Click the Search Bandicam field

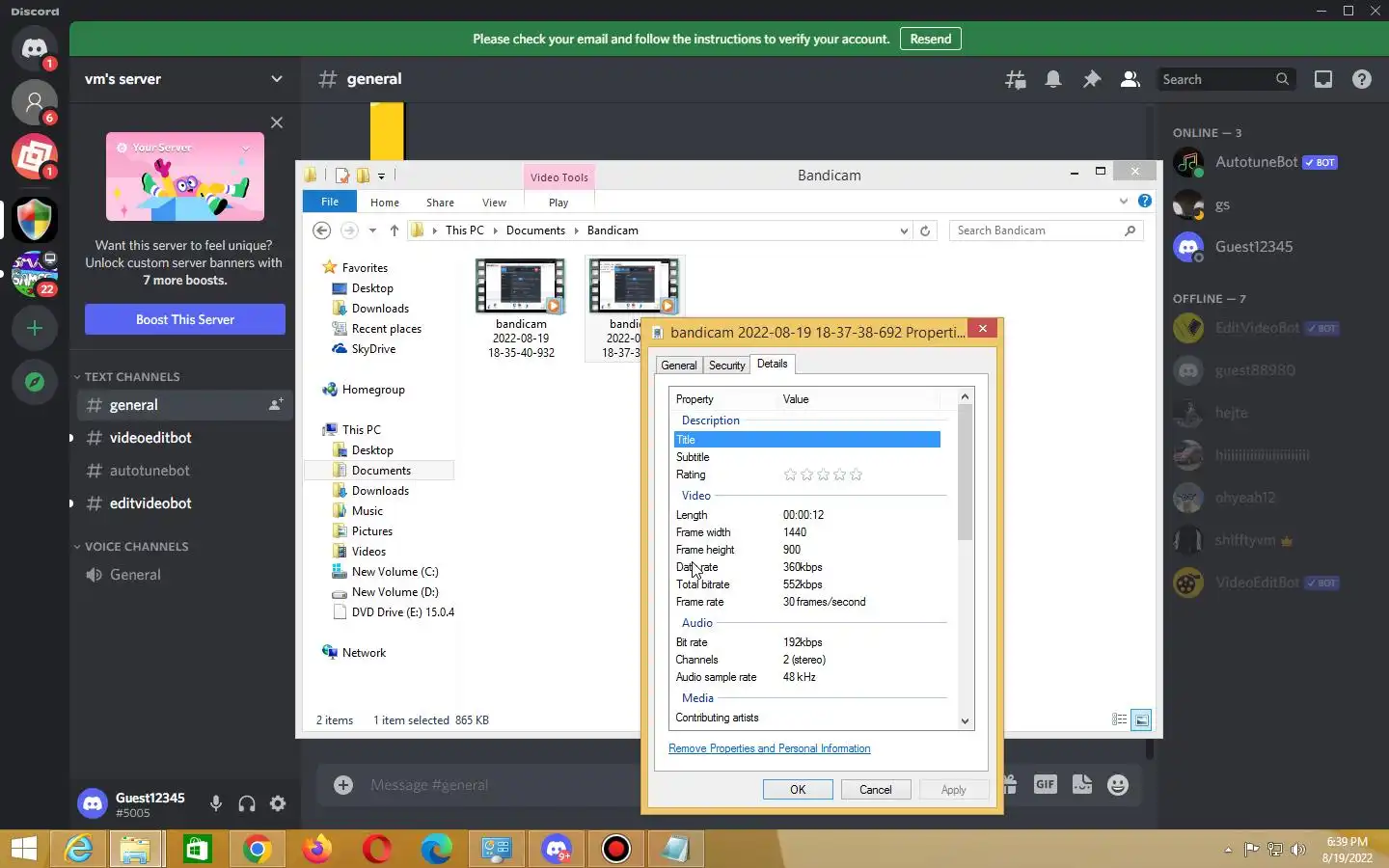1046,231
